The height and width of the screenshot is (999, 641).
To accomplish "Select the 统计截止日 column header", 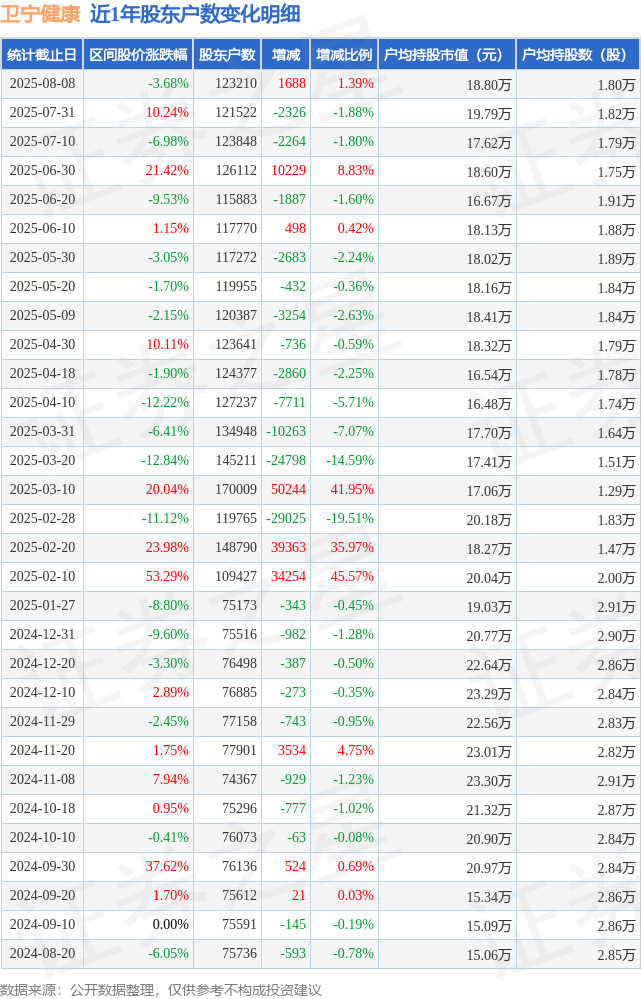I will 42,55.
